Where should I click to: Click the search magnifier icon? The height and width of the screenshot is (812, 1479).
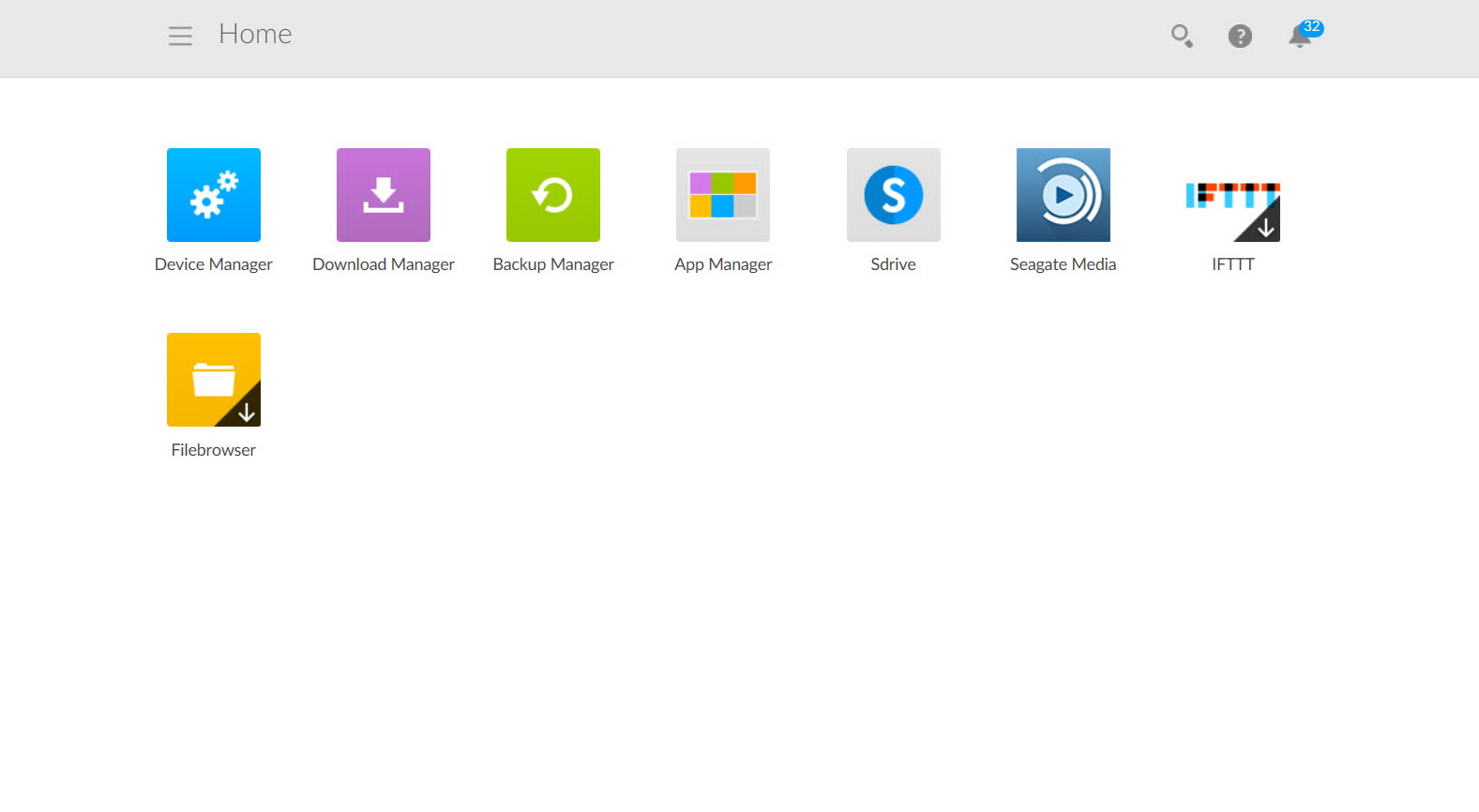coord(1182,36)
